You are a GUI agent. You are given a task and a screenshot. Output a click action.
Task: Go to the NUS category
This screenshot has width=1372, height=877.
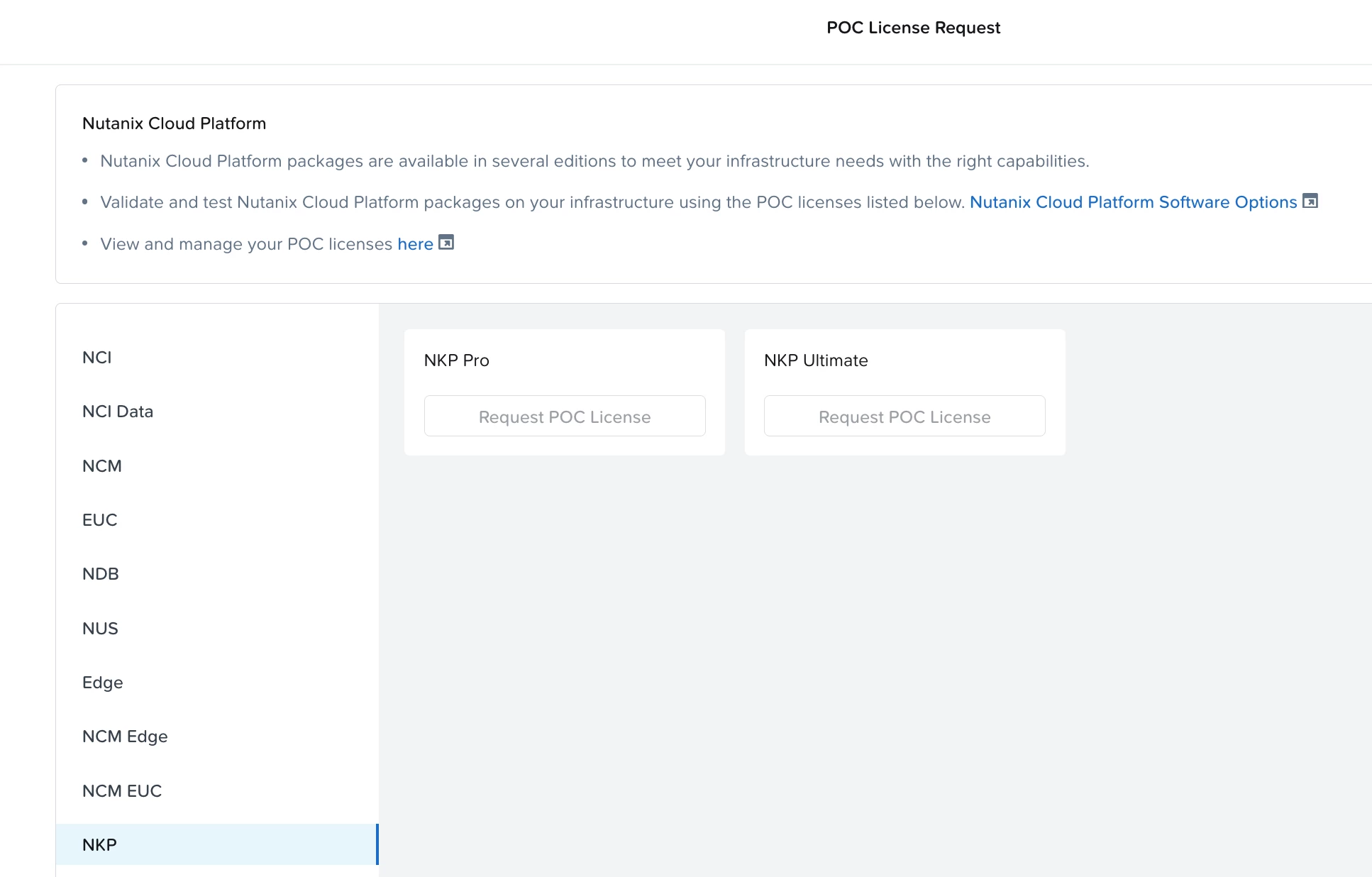click(217, 629)
